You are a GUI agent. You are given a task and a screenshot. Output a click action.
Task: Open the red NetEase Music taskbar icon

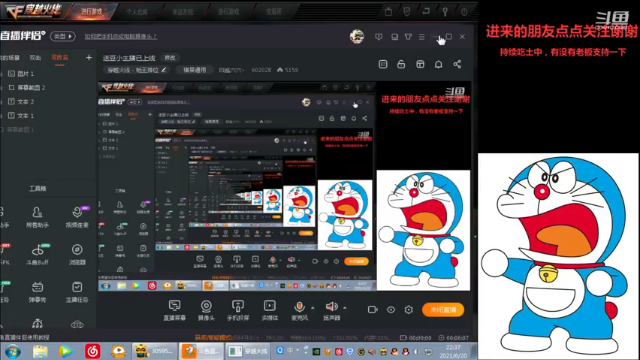[x=93, y=351]
